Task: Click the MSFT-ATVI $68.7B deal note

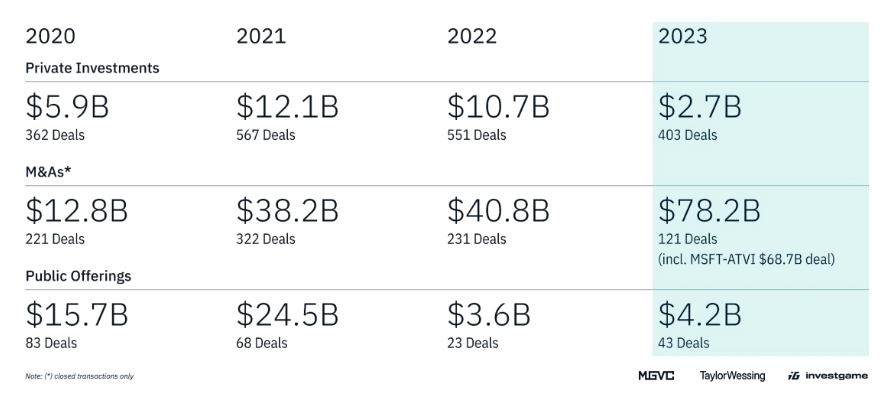Action: (746, 259)
